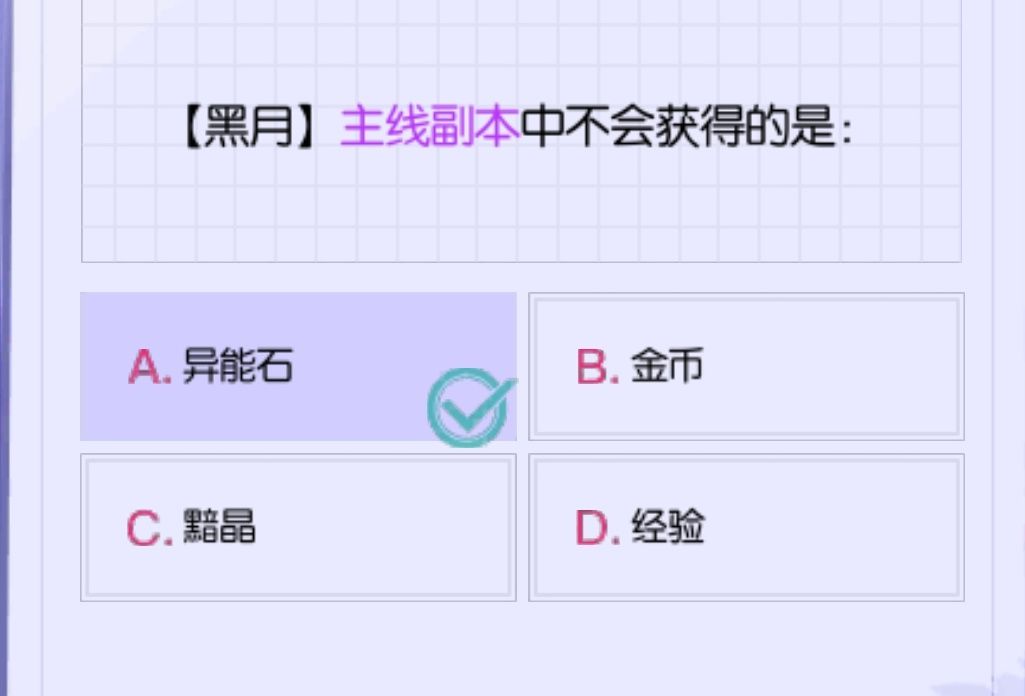Click the pink letter D. label
The width and height of the screenshot is (1025, 696).
[x=598, y=528]
